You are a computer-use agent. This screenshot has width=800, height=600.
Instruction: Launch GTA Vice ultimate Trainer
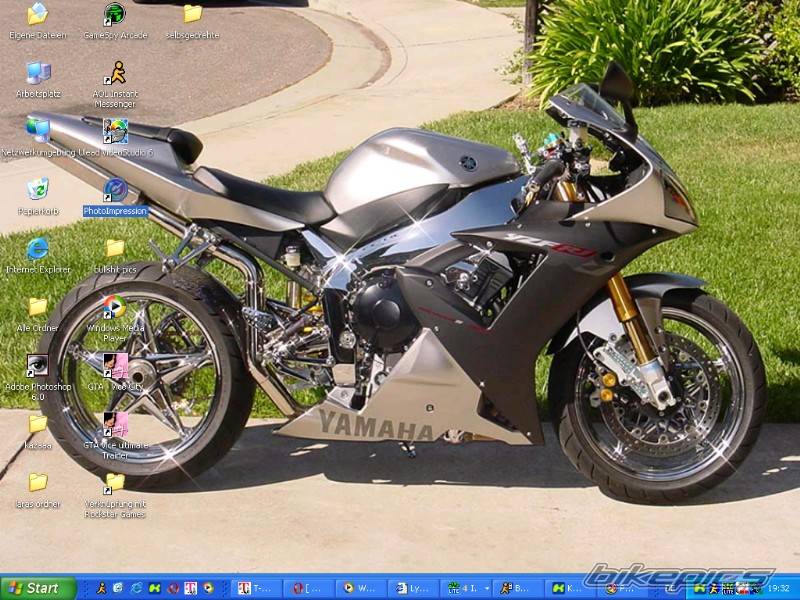click(116, 436)
